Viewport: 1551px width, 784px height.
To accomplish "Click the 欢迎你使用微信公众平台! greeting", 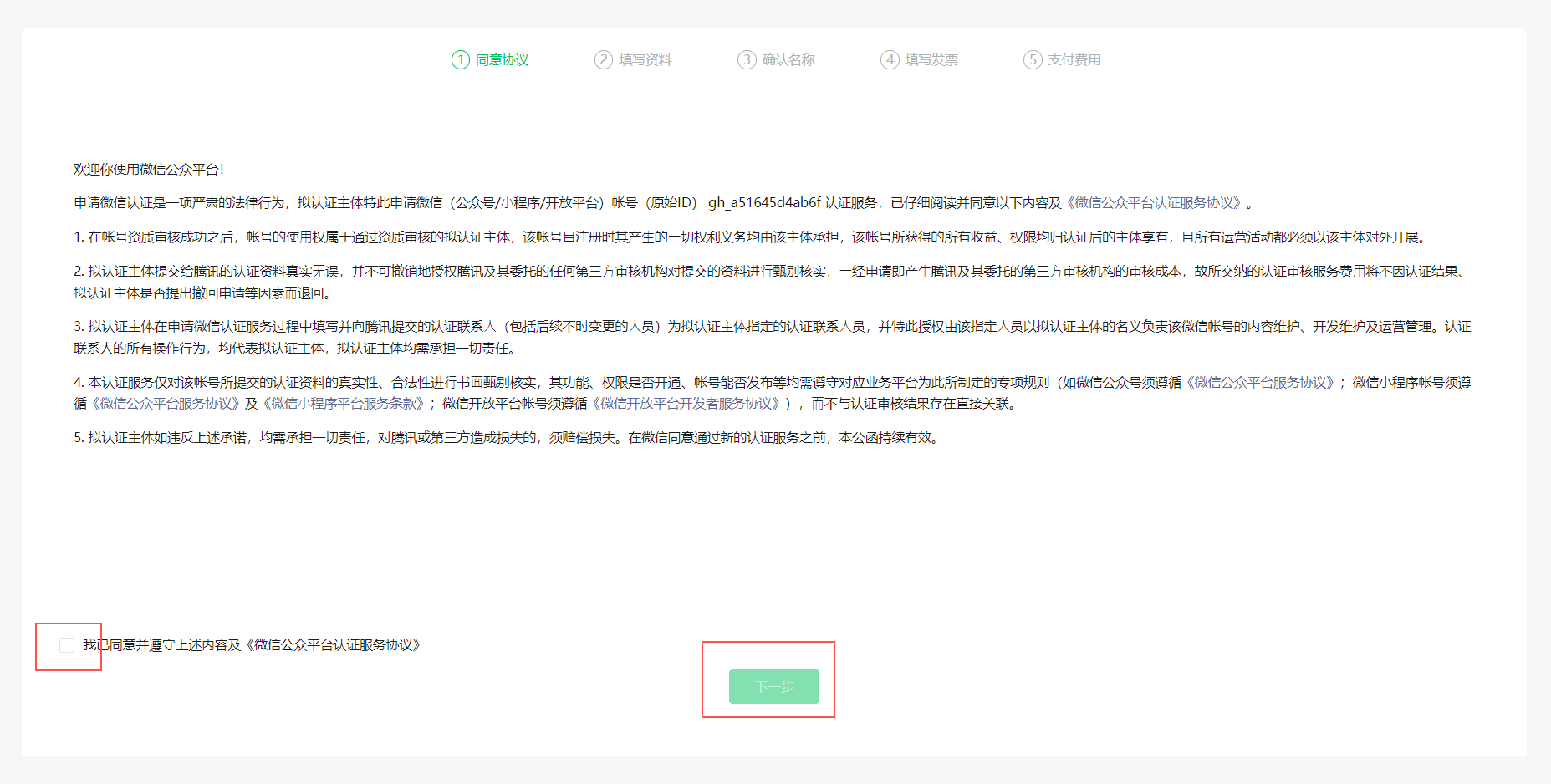I will click(x=149, y=170).
